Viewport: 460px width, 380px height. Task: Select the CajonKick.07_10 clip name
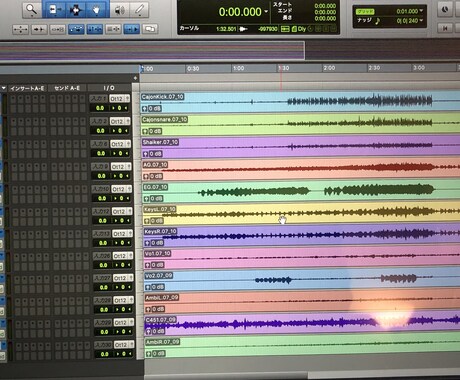coord(162,97)
